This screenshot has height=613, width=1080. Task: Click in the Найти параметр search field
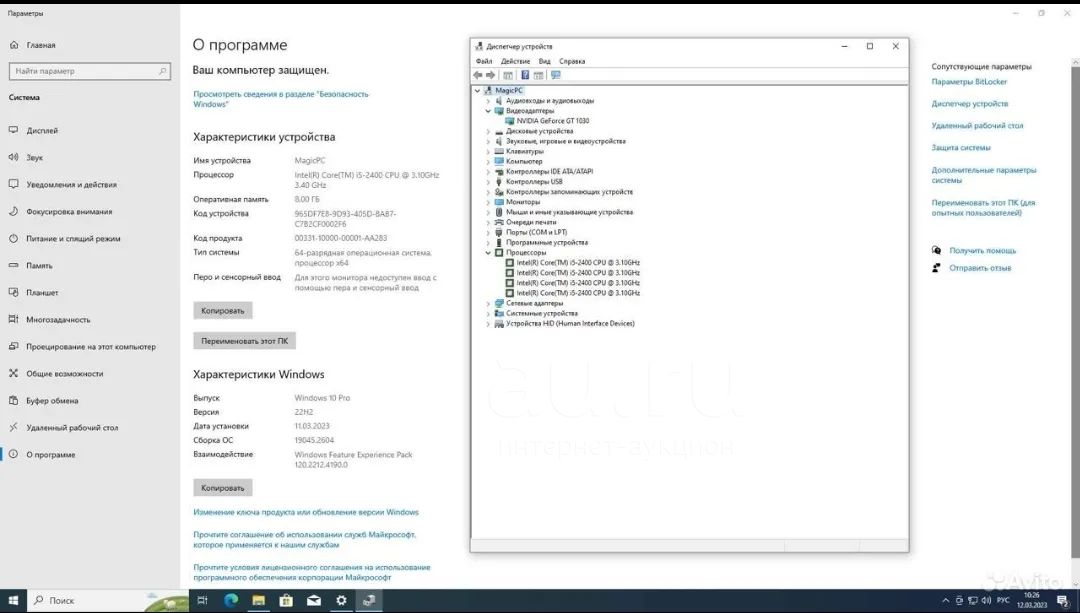tap(90, 71)
